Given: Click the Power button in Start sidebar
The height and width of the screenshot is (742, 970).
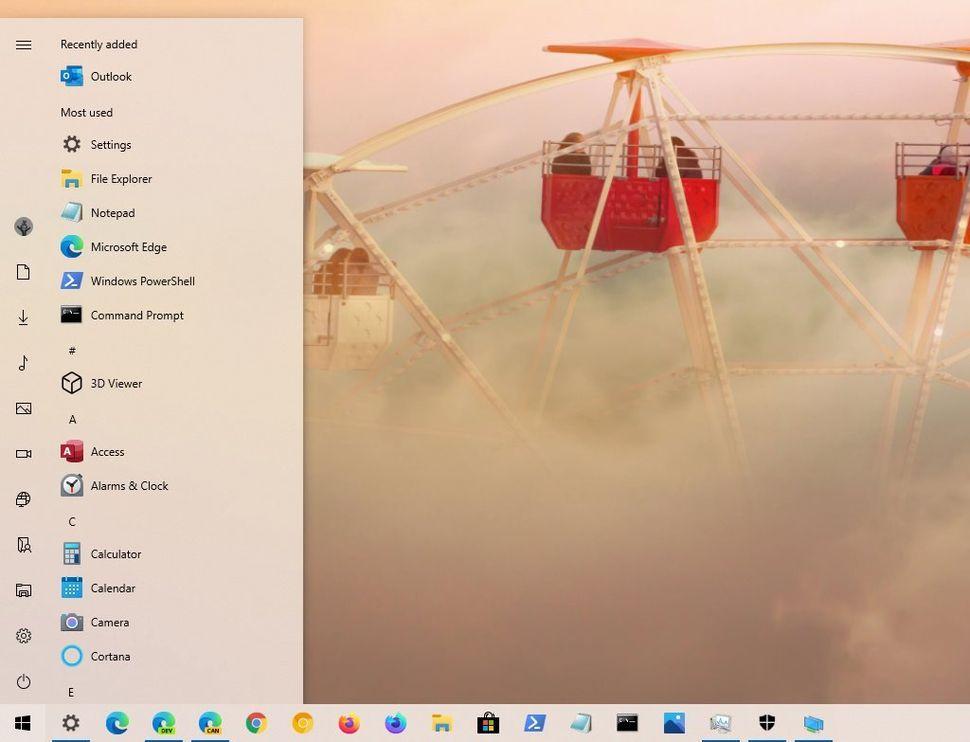Looking at the screenshot, I should (x=24, y=681).
